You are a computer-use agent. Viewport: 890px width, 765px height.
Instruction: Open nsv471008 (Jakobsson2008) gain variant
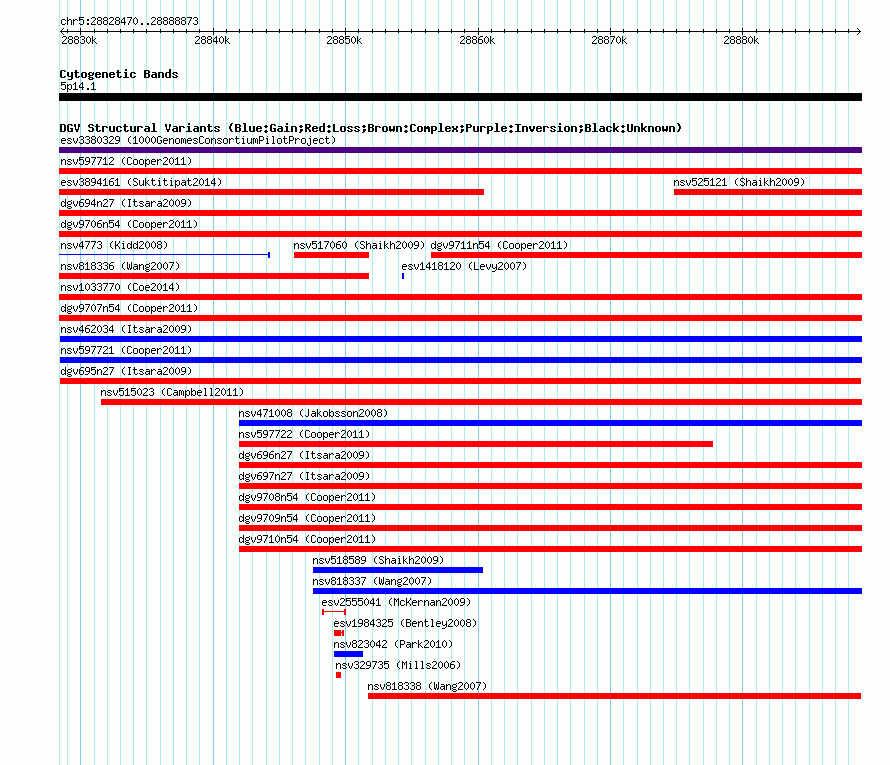point(313,413)
